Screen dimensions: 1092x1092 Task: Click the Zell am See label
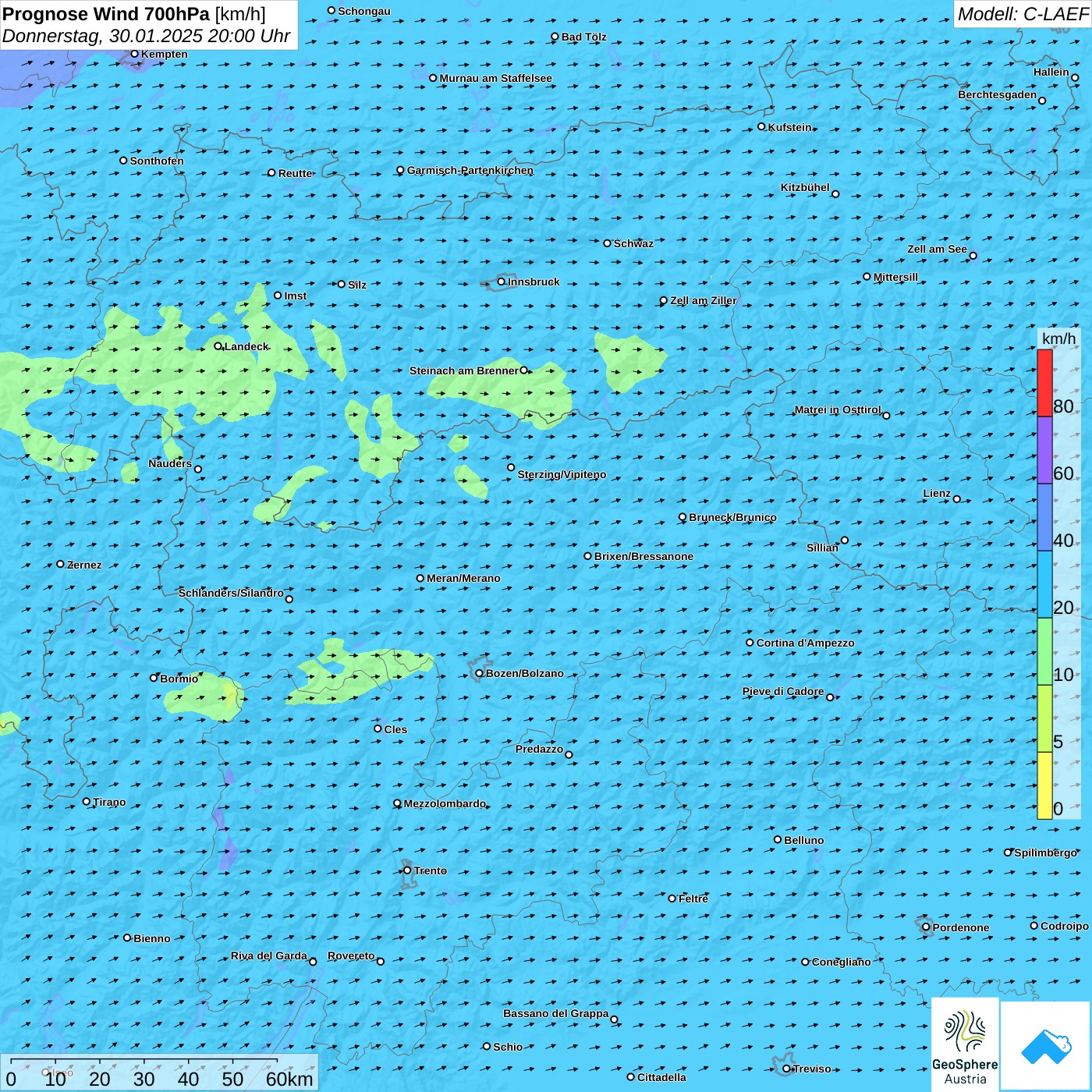coord(937,249)
